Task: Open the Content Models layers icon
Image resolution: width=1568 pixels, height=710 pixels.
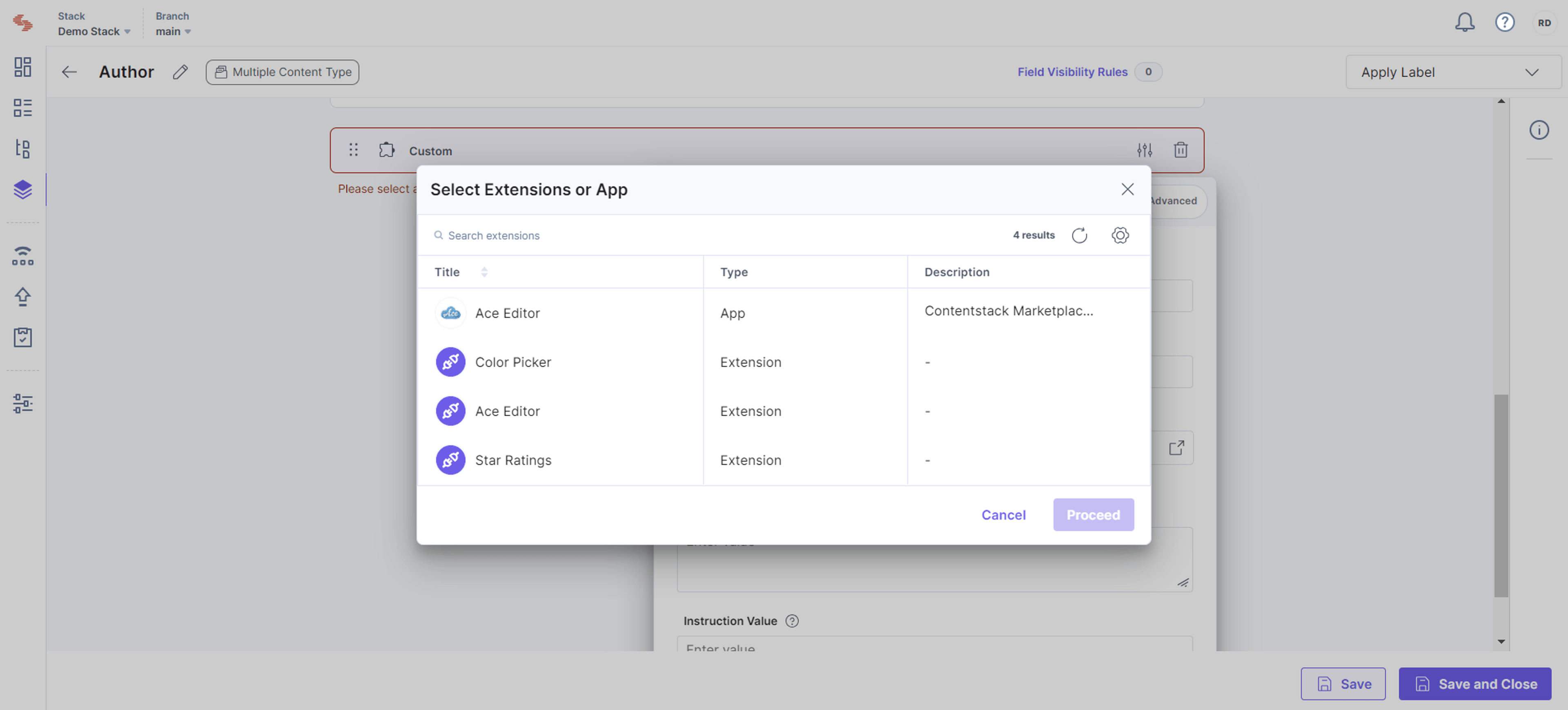Action: point(22,190)
